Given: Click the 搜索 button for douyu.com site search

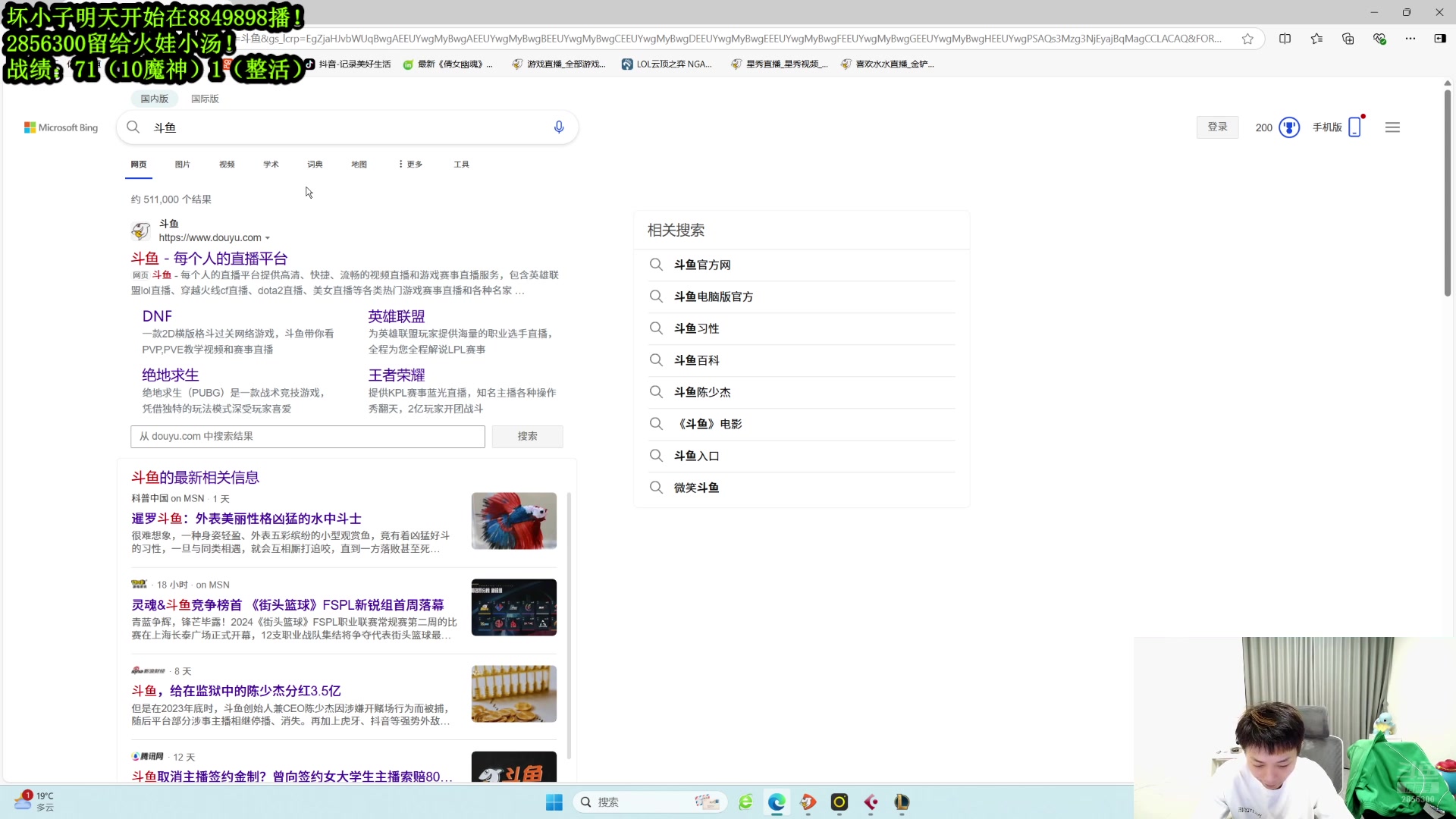Looking at the screenshot, I should pos(528,436).
